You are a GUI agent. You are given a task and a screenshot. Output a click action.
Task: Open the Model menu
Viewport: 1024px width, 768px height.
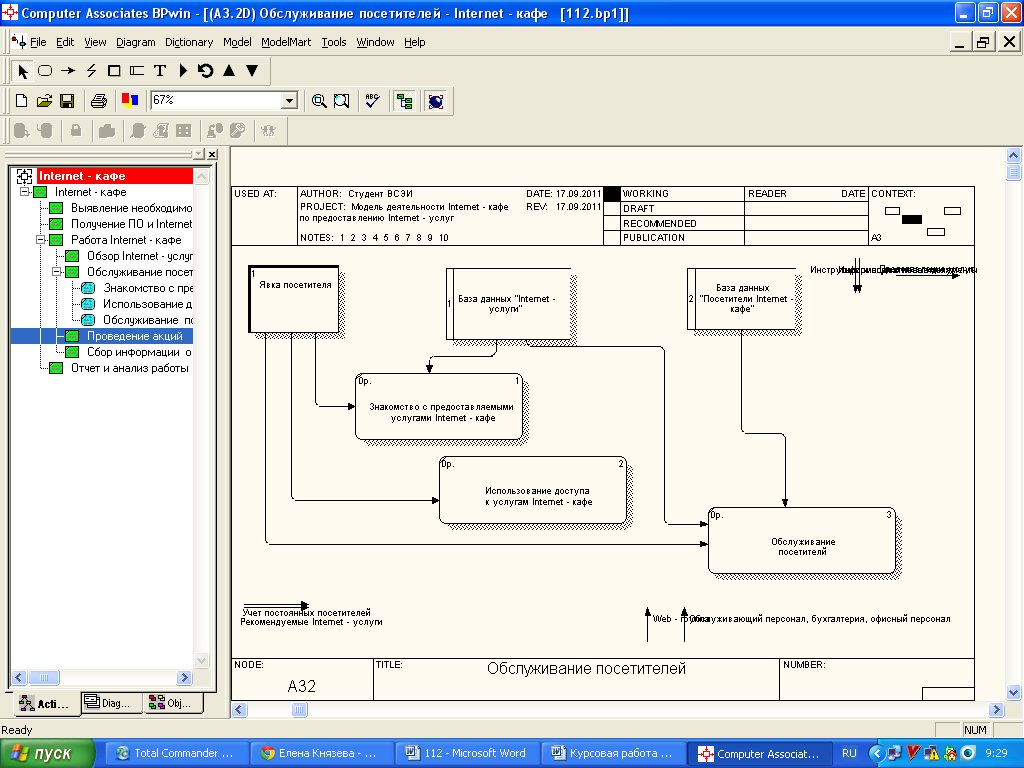[237, 42]
